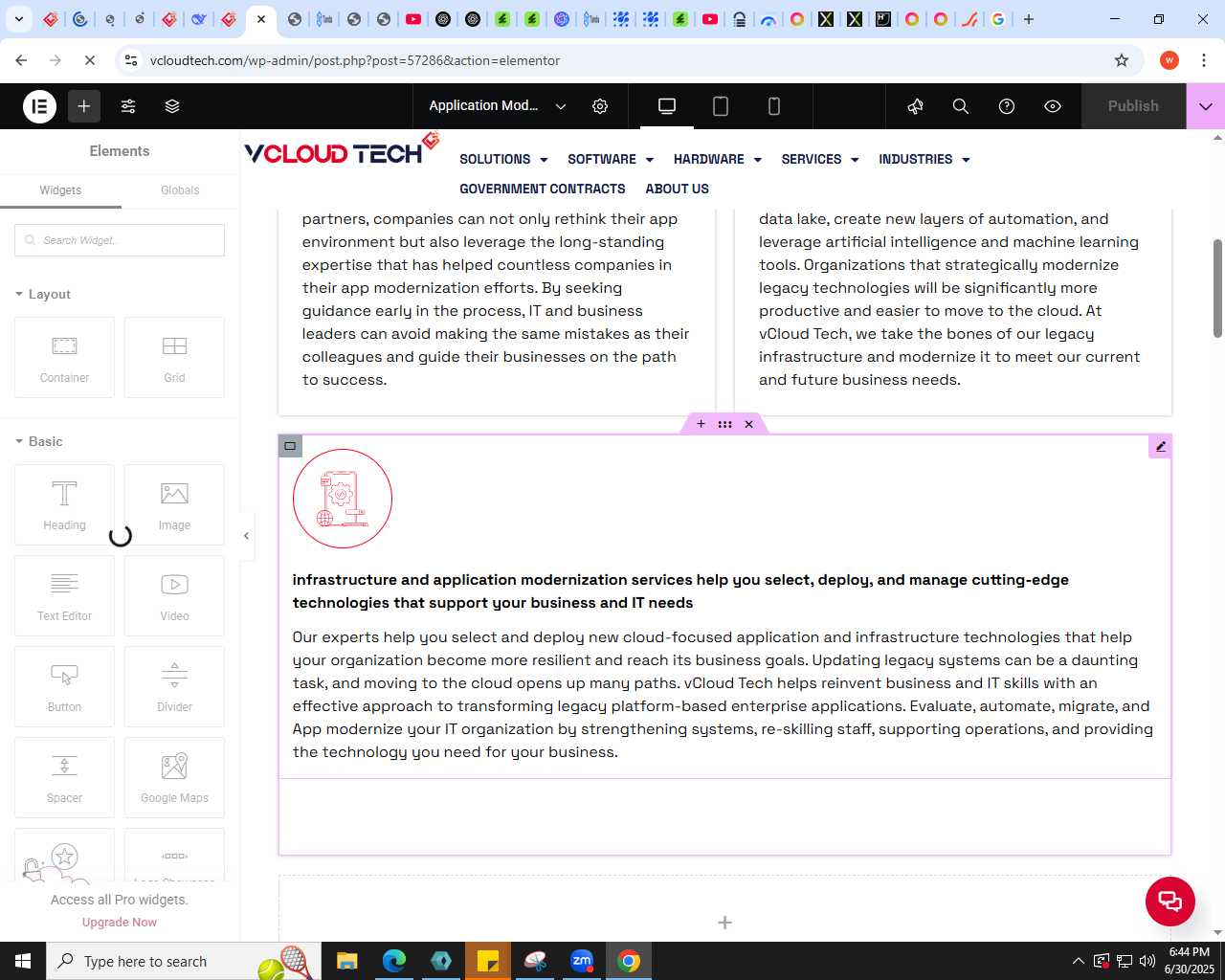Screen dimensions: 1225x980
Task: Add container with section handle plus
Action: coord(701,424)
